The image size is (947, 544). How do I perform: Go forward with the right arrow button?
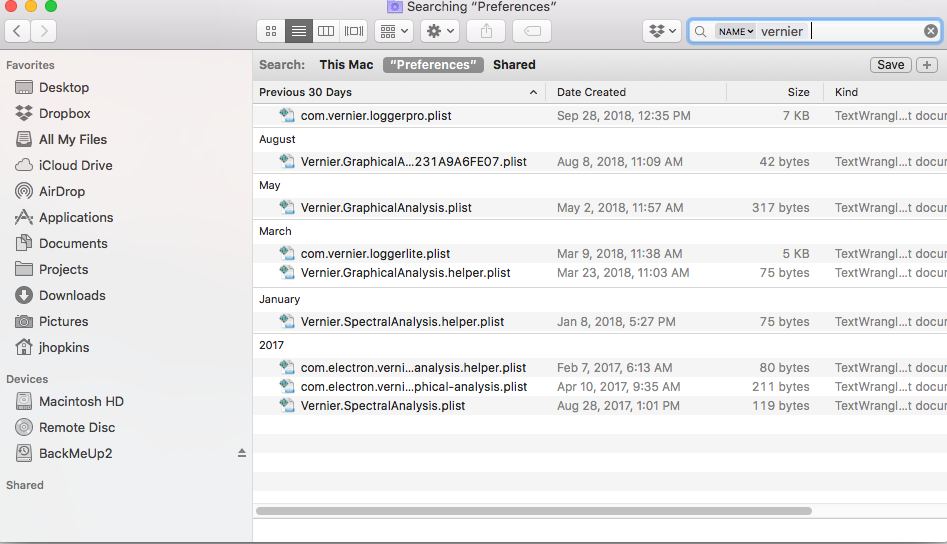coord(43,31)
